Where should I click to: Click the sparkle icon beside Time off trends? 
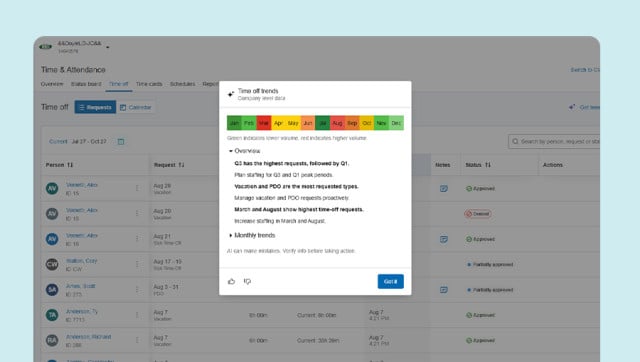[x=231, y=94]
